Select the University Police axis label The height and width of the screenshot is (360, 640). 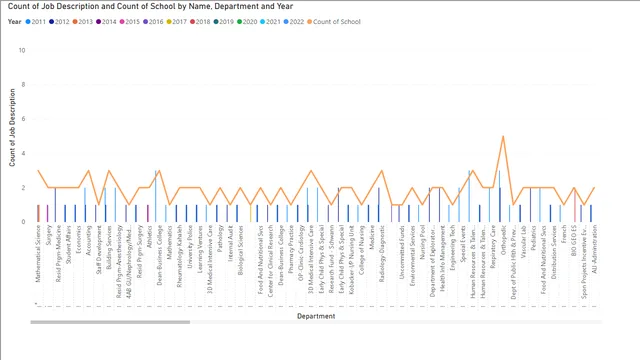click(x=189, y=247)
